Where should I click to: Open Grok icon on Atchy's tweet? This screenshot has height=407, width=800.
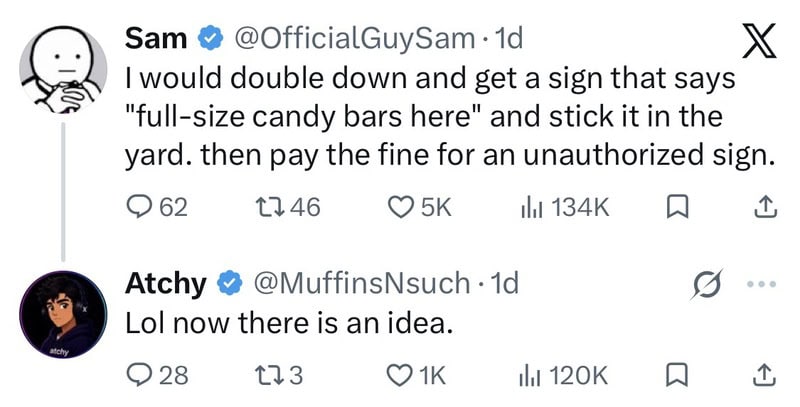[706, 284]
